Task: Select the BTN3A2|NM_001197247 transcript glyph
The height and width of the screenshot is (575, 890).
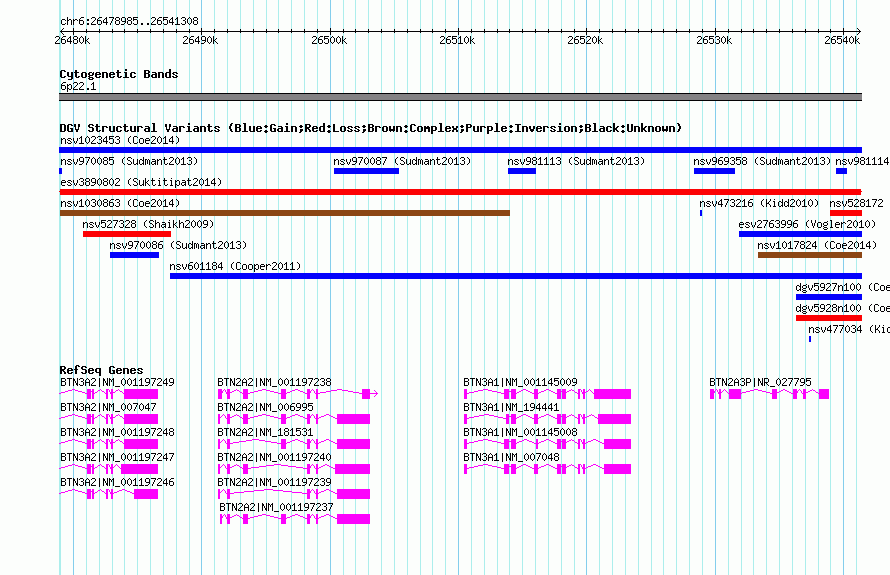Action: [109, 469]
